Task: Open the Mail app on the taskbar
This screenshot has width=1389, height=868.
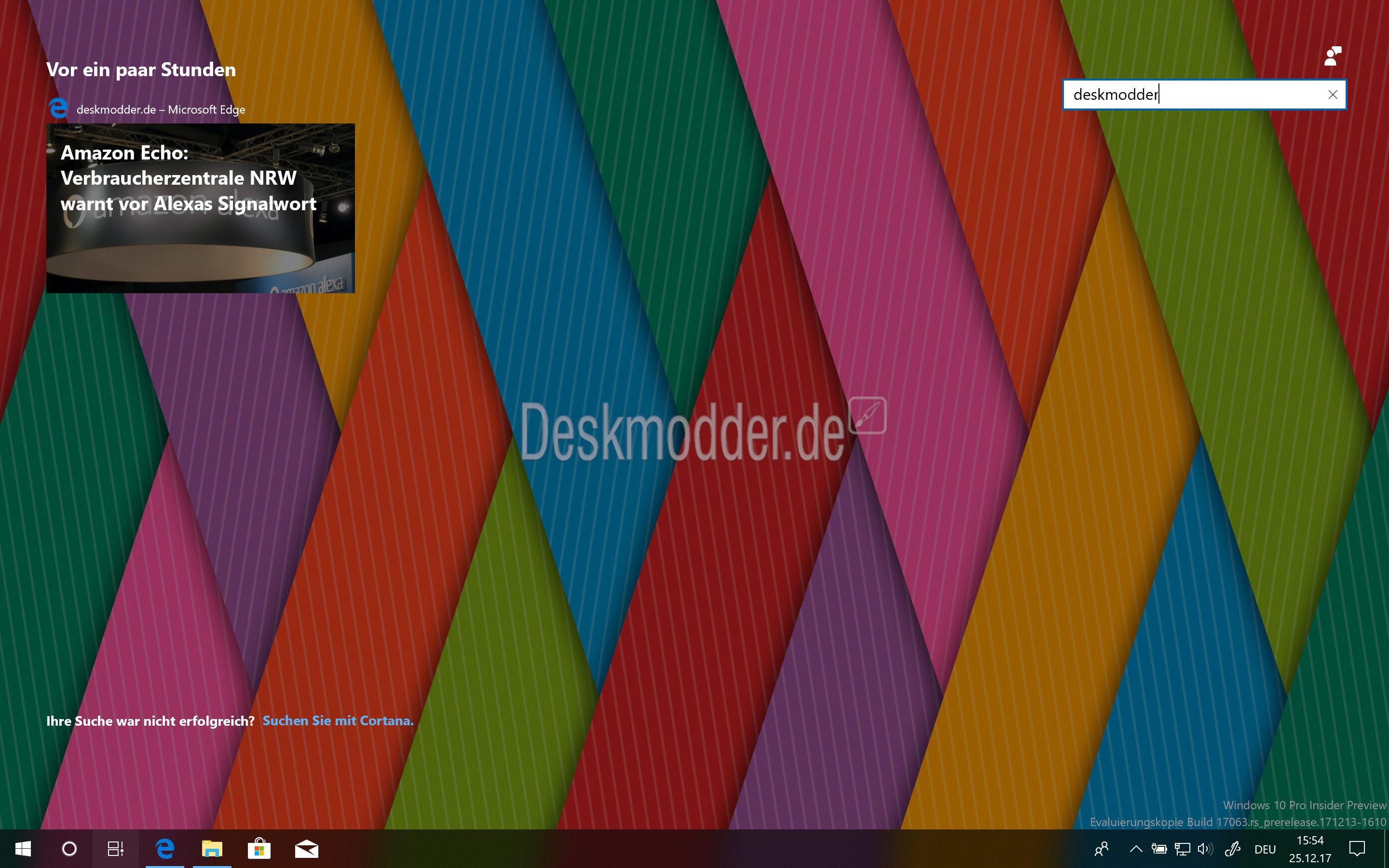Action: 306,849
